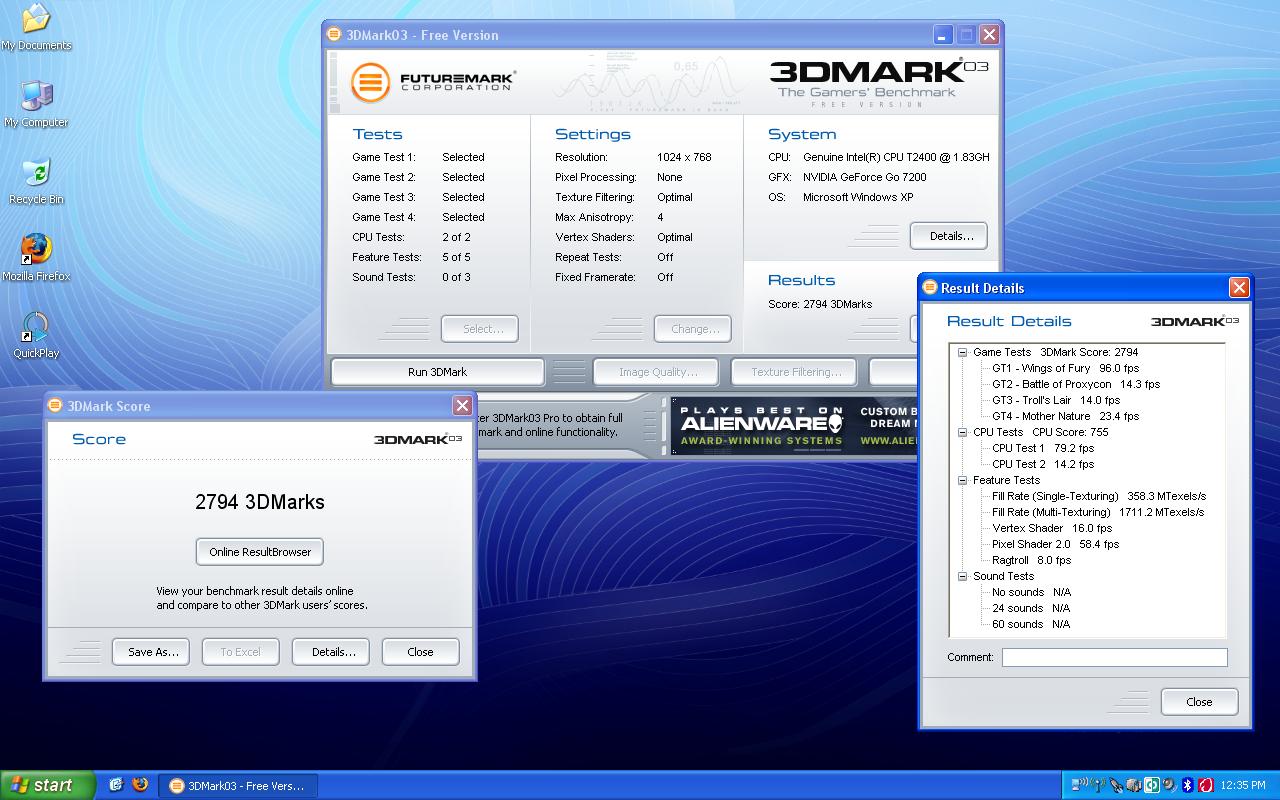Select Pixel Shader 2.0 result row
This screenshot has height=800, width=1280.
coord(1055,544)
